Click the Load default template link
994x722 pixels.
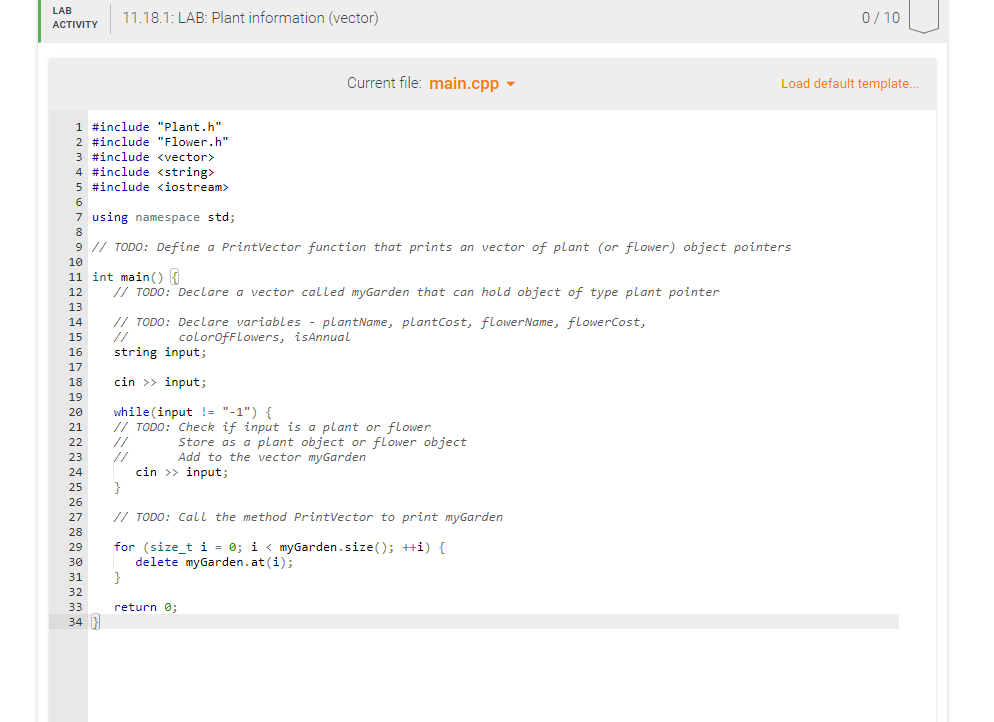(x=849, y=84)
